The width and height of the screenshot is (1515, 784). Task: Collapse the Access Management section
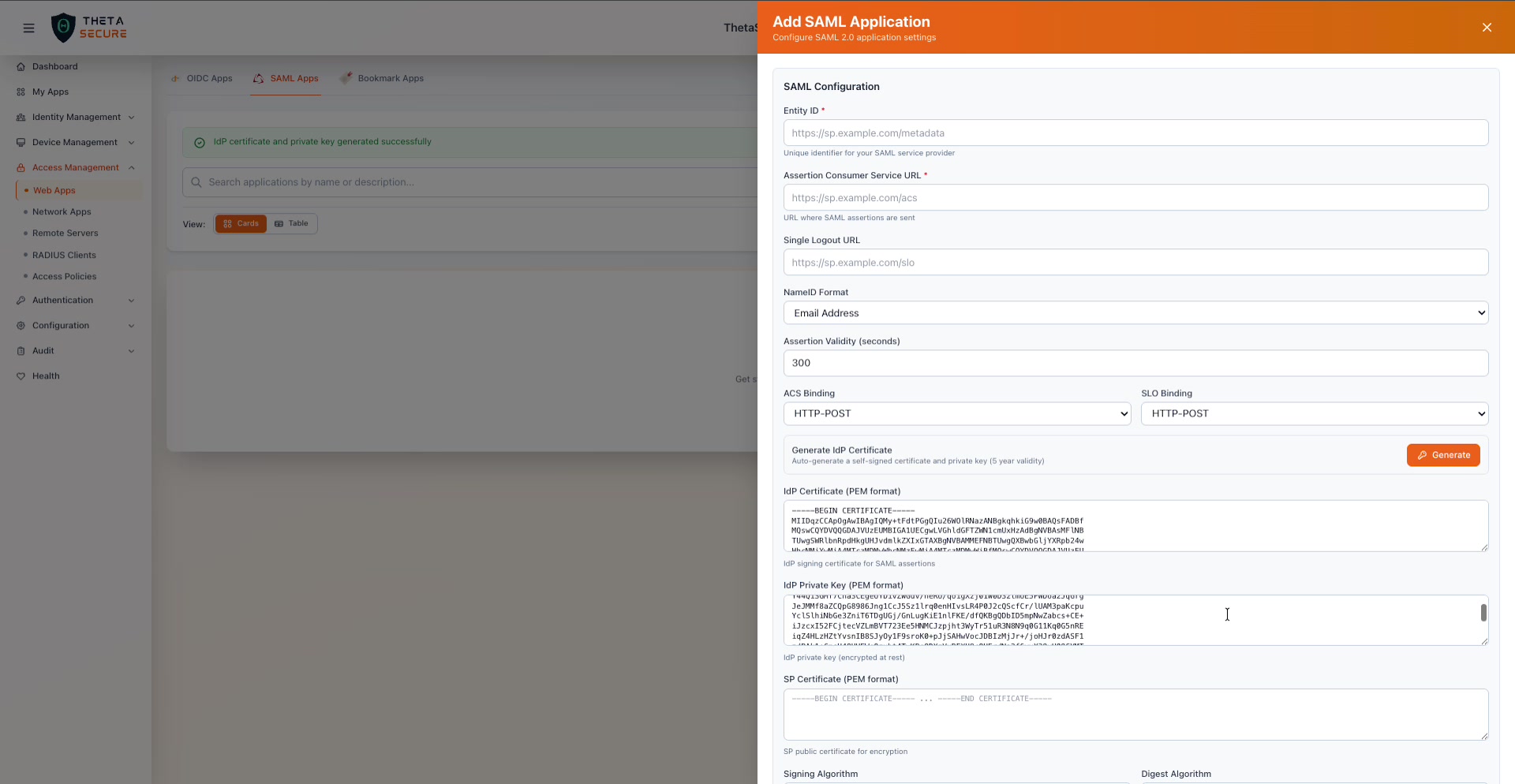coord(132,167)
